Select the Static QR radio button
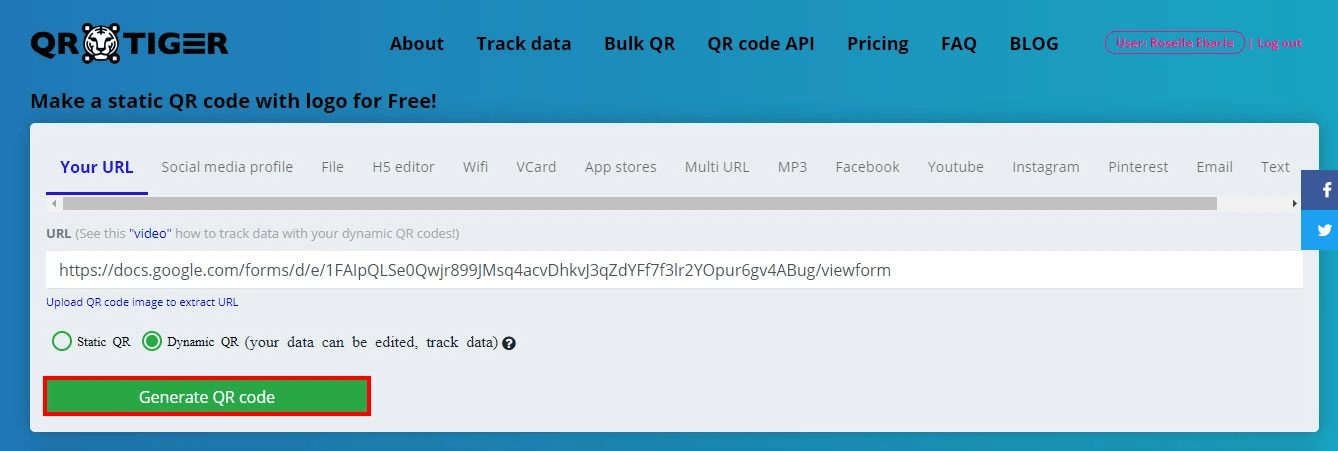Image resolution: width=1338 pixels, height=451 pixels. tap(62, 341)
